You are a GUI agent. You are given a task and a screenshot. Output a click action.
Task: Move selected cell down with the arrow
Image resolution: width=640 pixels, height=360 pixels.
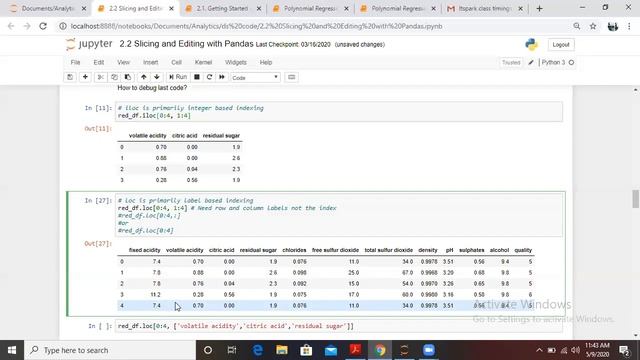point(157,77)
